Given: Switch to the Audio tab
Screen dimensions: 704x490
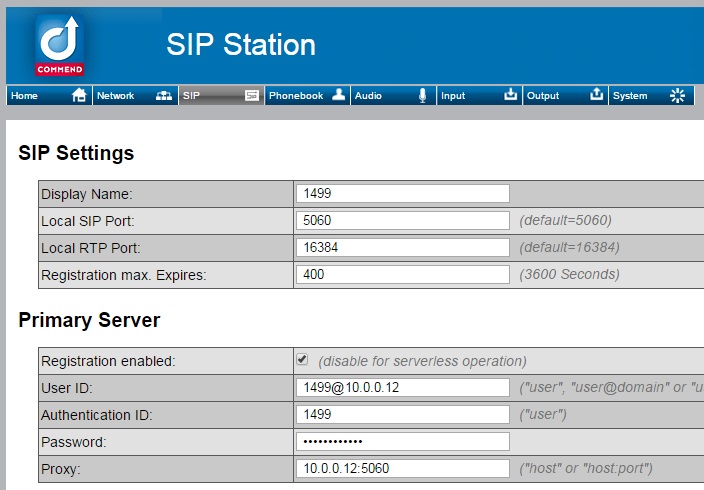Looking at the screenshot, I should tap(368, 96).
